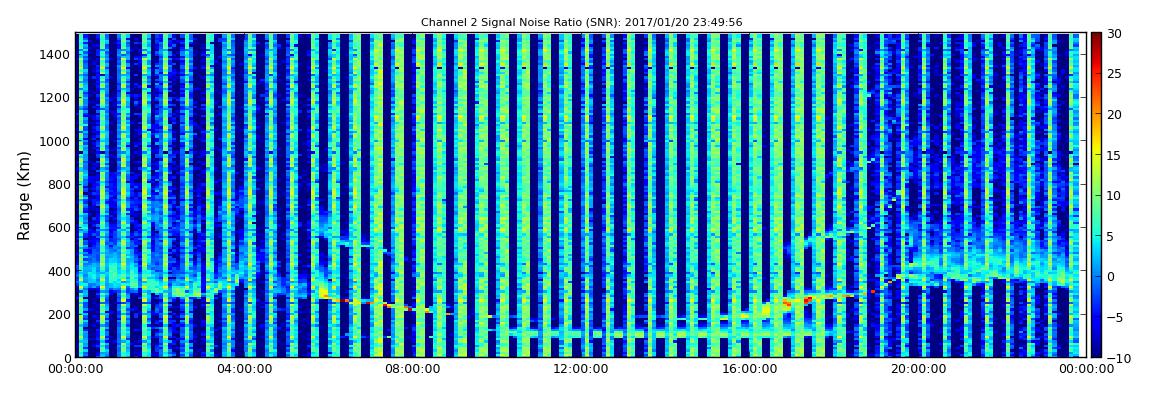This screenshot has height=407, width=1150.
Task: Click the 1000 y-axis tick label
Action: (x=55, y=141)
